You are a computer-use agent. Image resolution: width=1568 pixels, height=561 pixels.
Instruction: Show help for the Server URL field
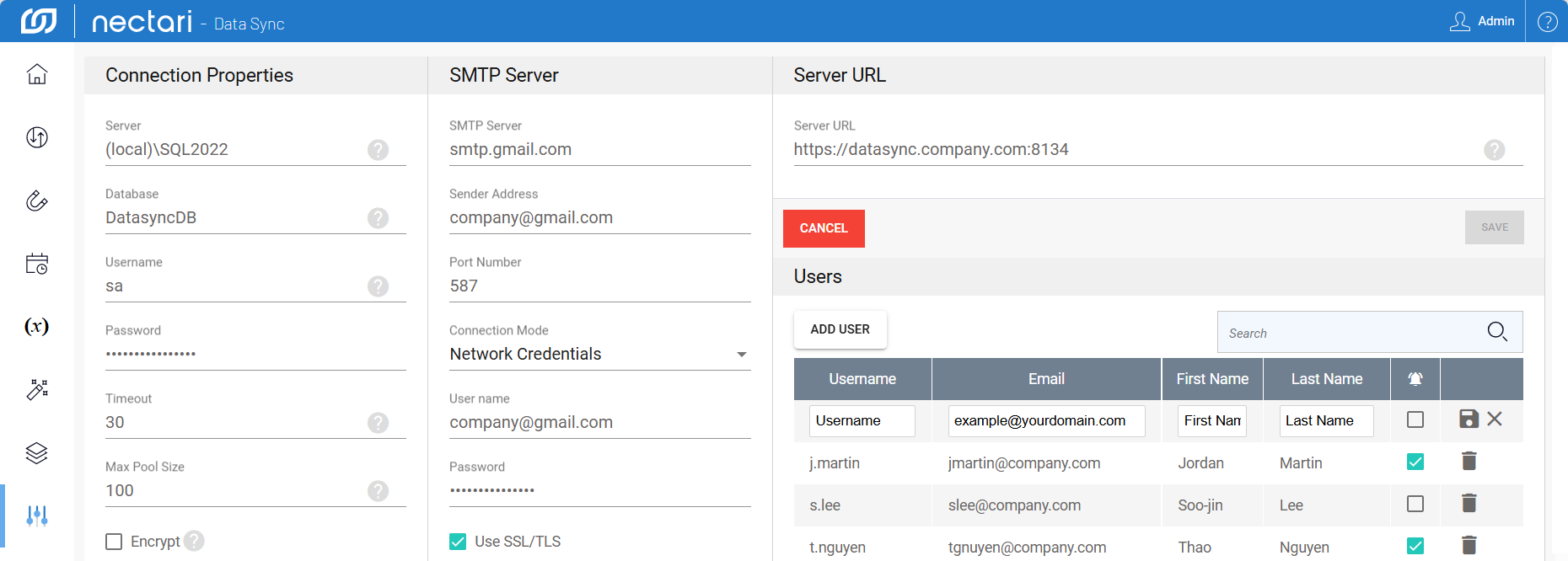pyautogui.click(x=1495, y=150)
